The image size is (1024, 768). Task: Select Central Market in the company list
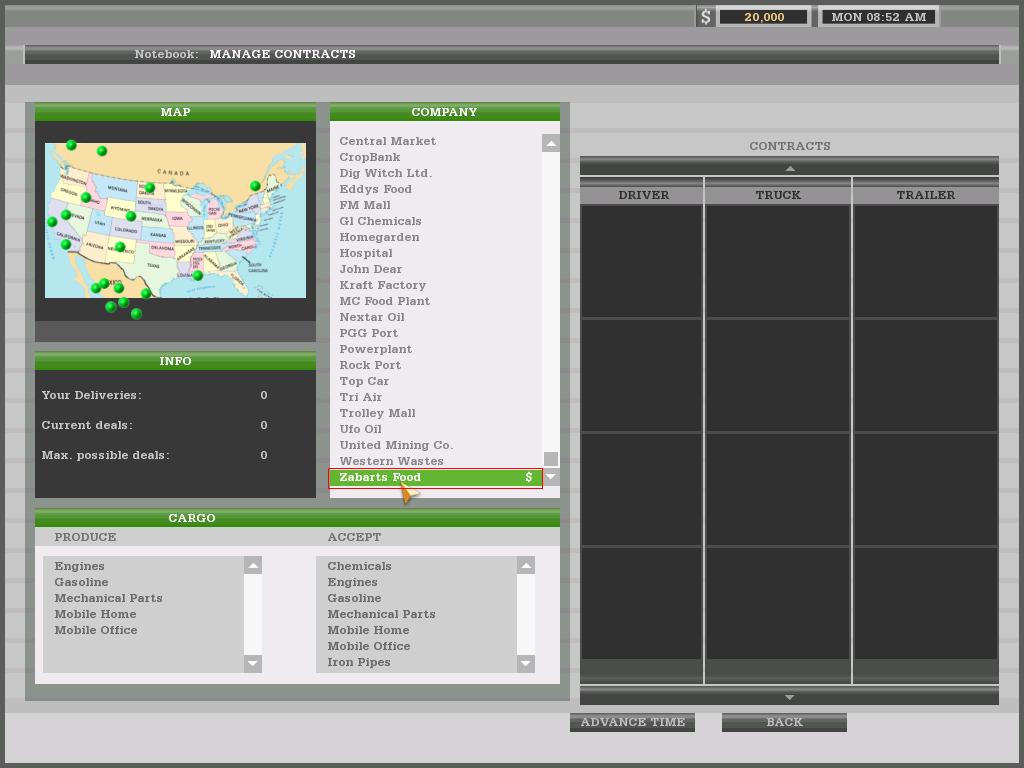(387, 141)
